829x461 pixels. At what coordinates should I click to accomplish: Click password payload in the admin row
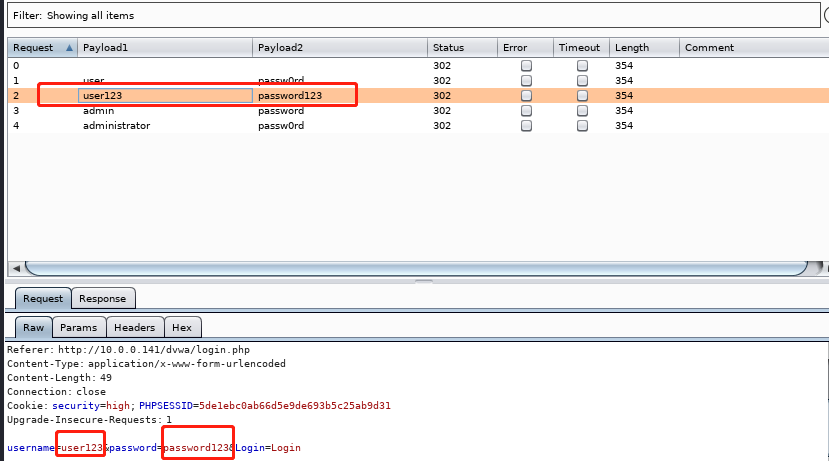[x=281, y=110]
